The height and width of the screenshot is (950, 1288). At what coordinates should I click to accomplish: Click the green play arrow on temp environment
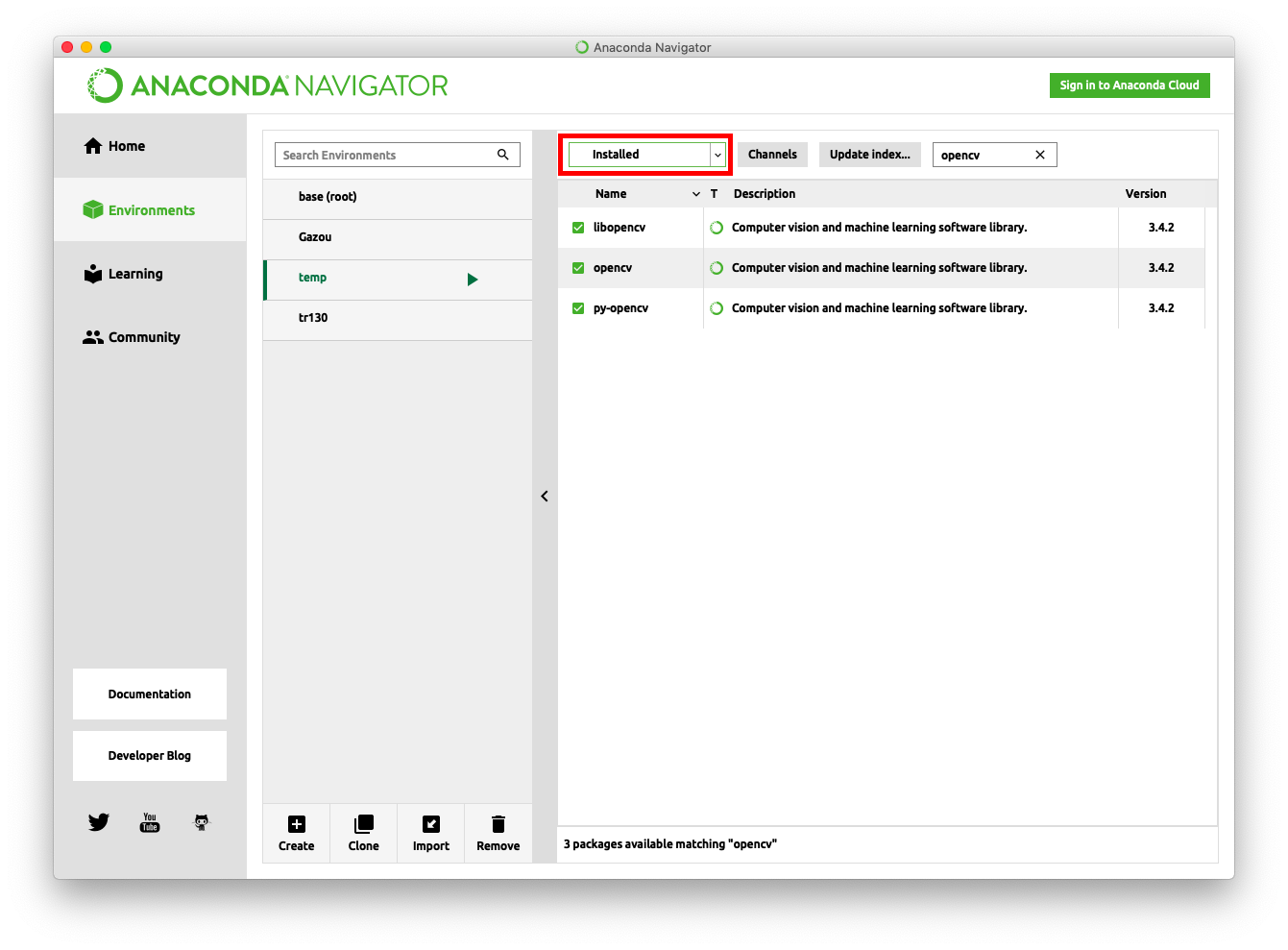pyautogui.click(x=473, y=280)
